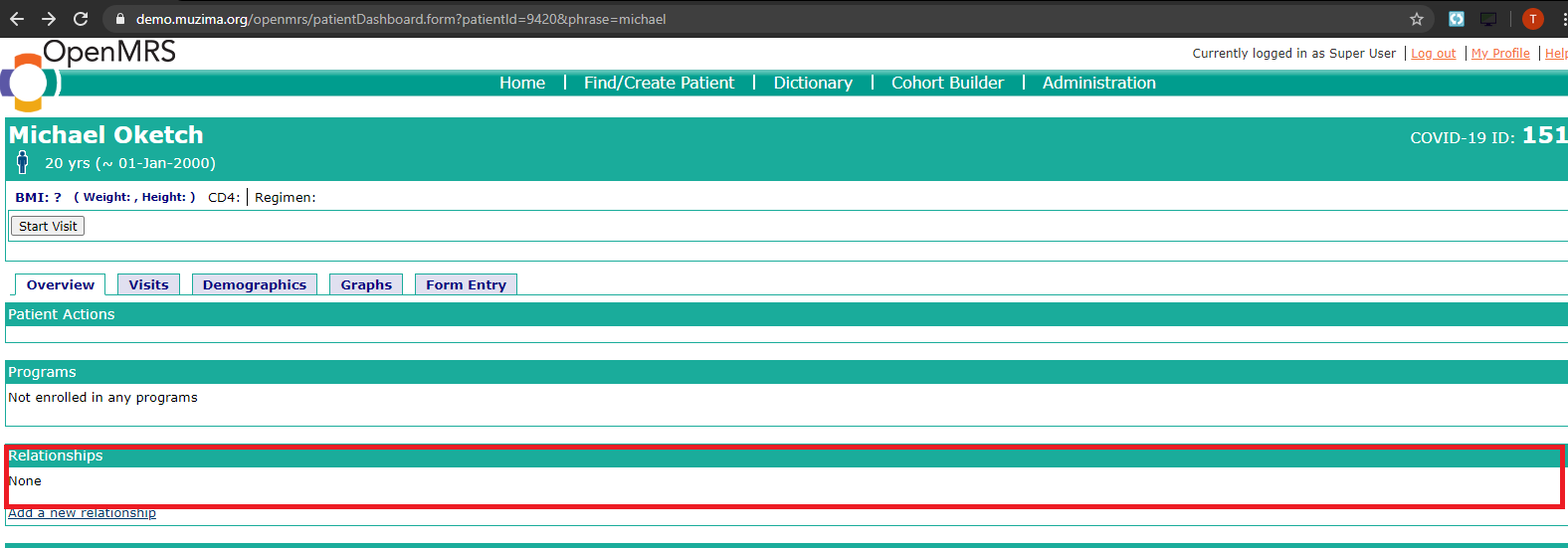Image resolution: width=1568 pixels, height=548 pixels.
Task: Open Find/Create Patient page
Action: point(659,84)
